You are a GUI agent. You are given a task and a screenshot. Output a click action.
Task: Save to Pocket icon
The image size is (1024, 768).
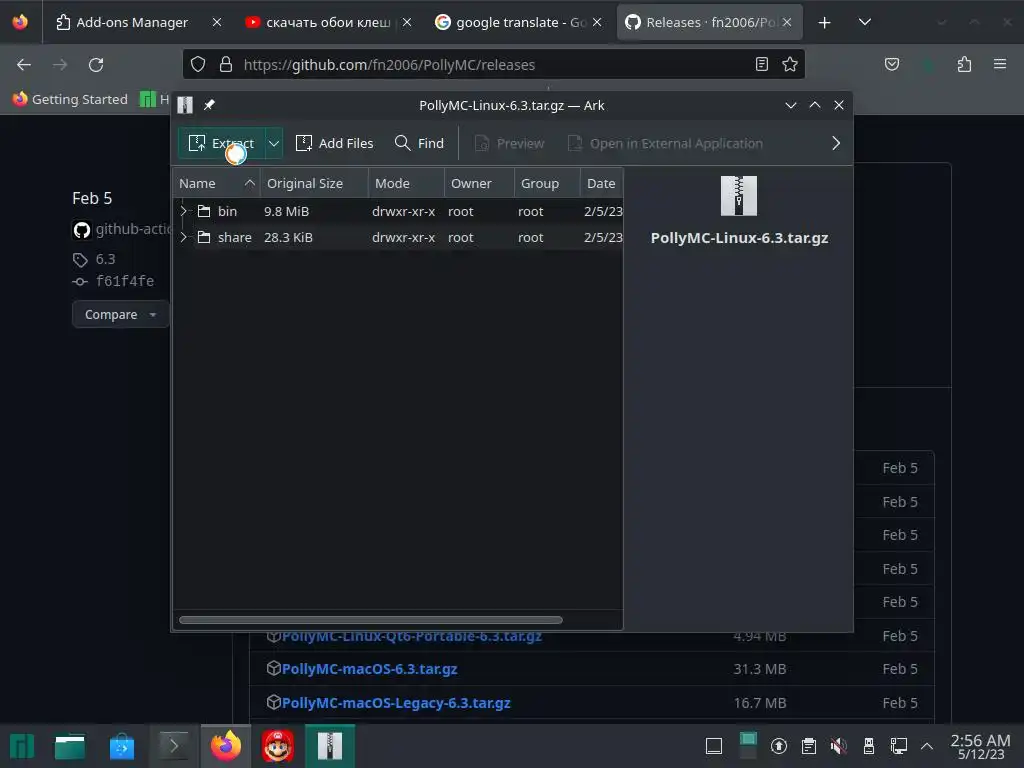pos(892,64)
